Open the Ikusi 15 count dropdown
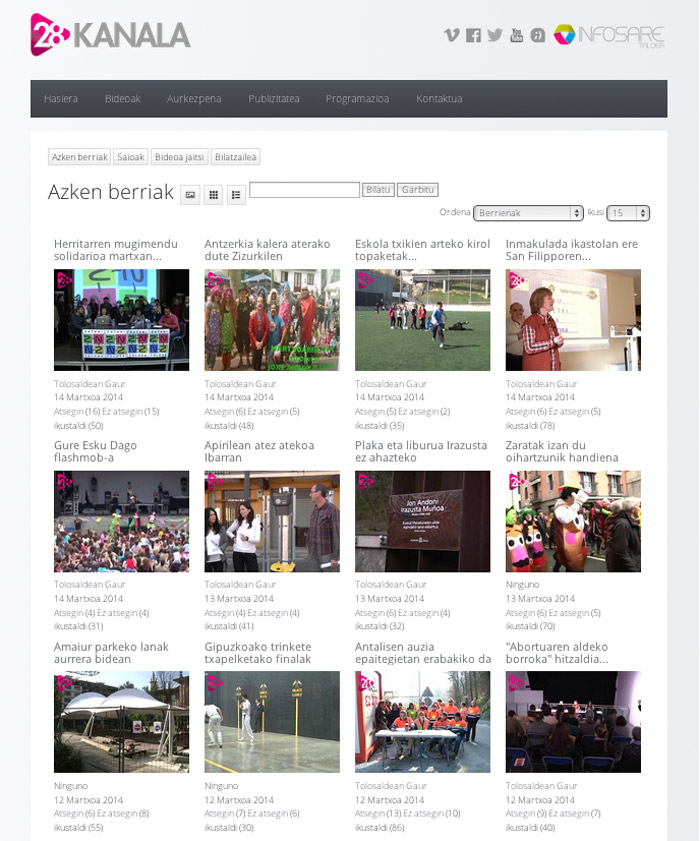This screenshot has width=700, height=841. click(x=628, y=213)
